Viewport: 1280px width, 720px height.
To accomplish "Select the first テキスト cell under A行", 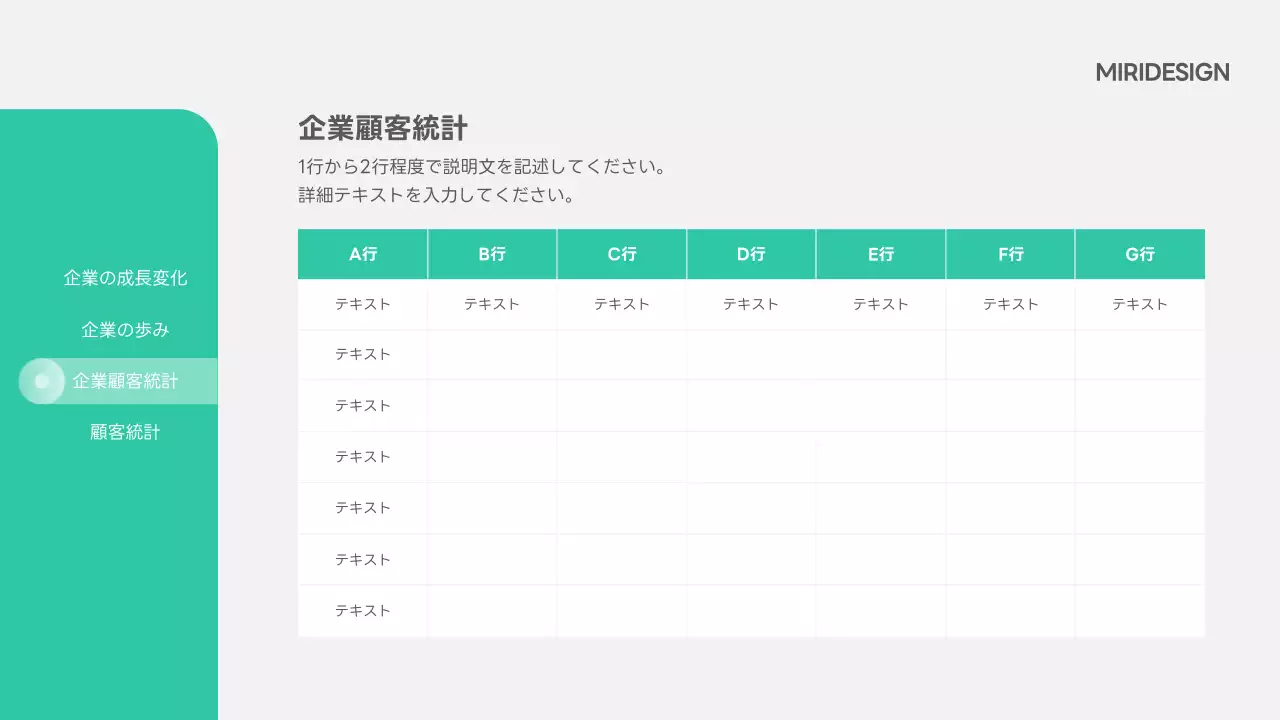I will click(362, 304).
